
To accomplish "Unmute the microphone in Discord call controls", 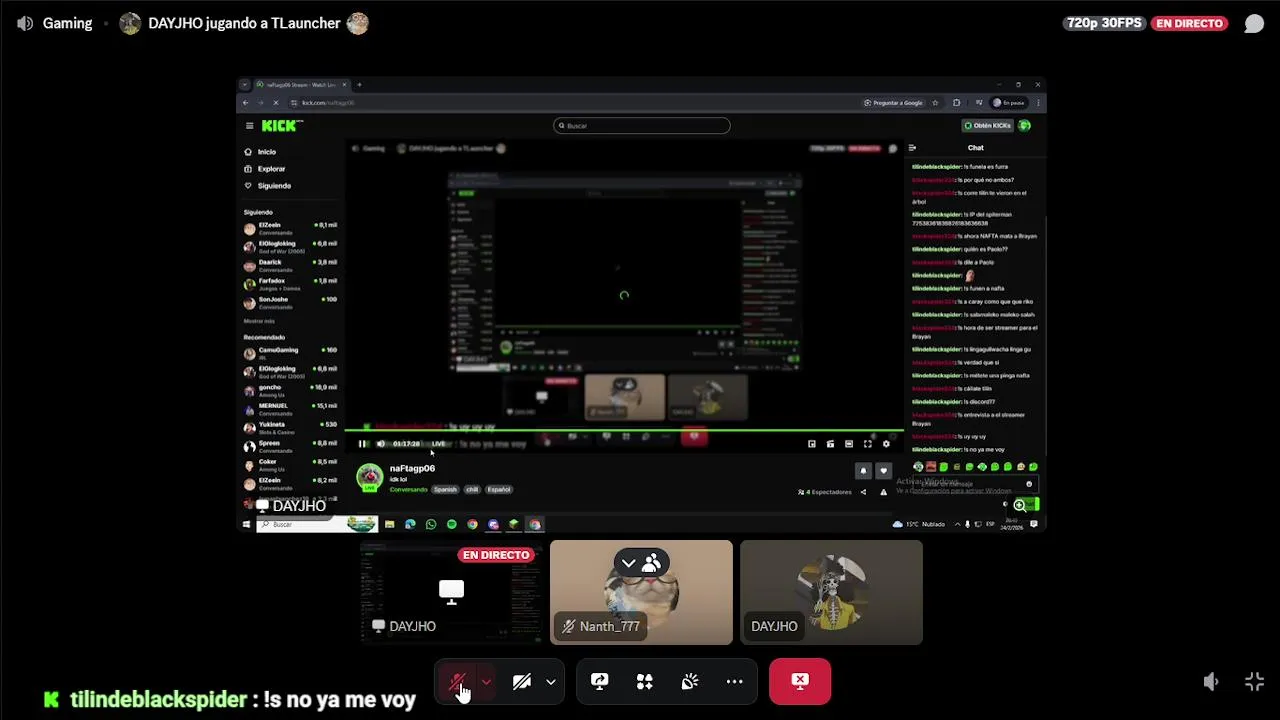I will pyautogui.click(x=458, y=682).
